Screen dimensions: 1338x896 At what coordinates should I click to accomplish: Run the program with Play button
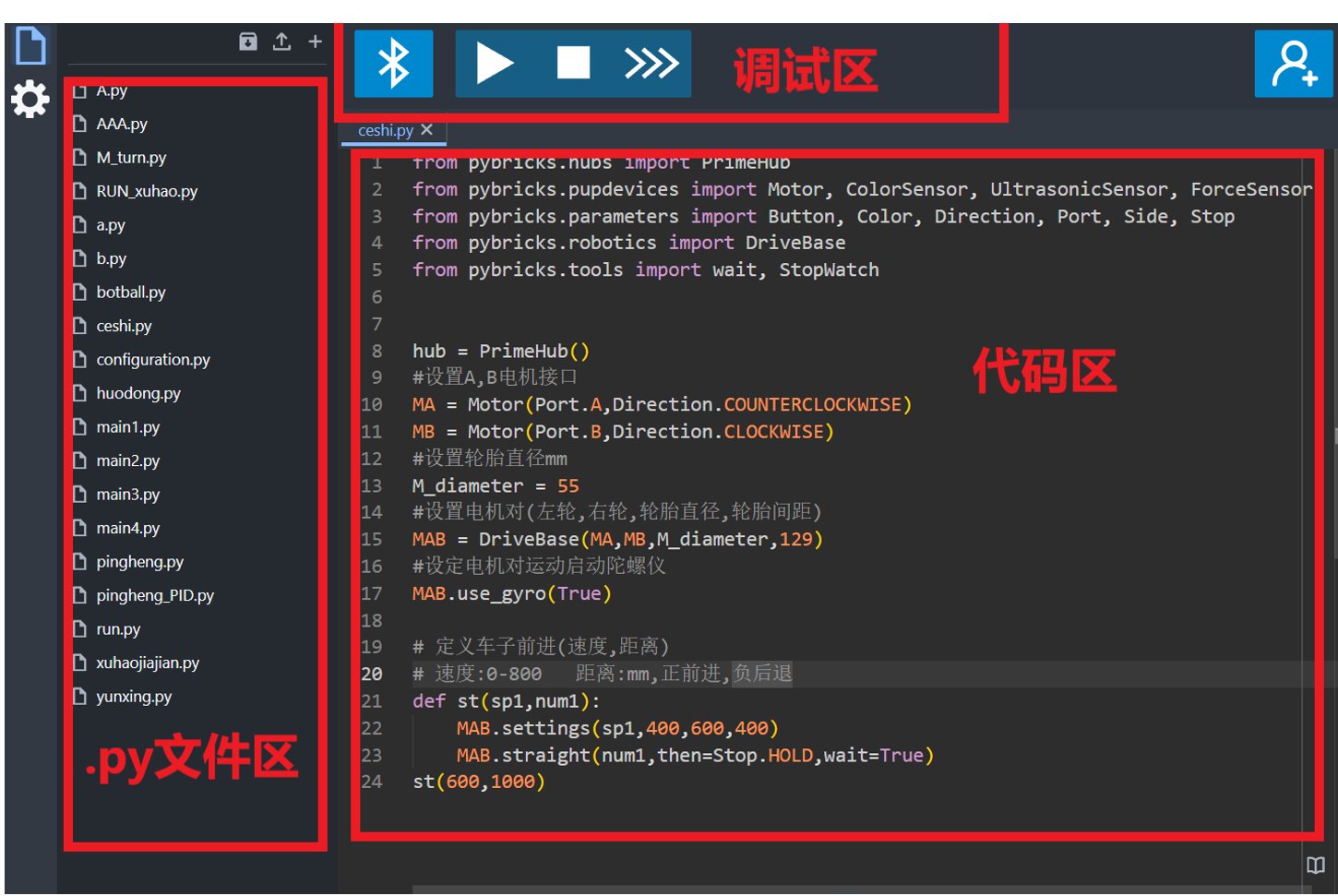495,64
